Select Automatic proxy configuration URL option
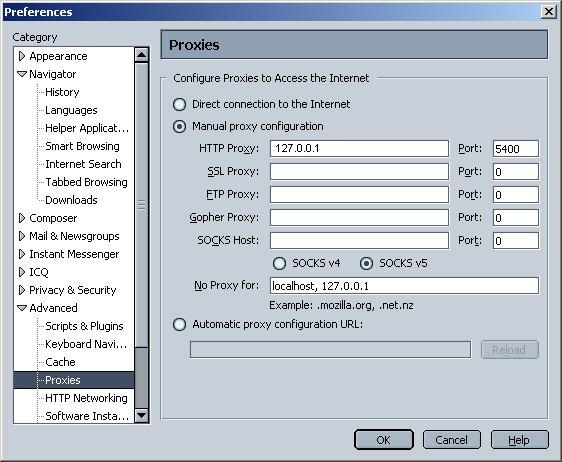This screenshot has height=462, width=562. pos(179,325)
